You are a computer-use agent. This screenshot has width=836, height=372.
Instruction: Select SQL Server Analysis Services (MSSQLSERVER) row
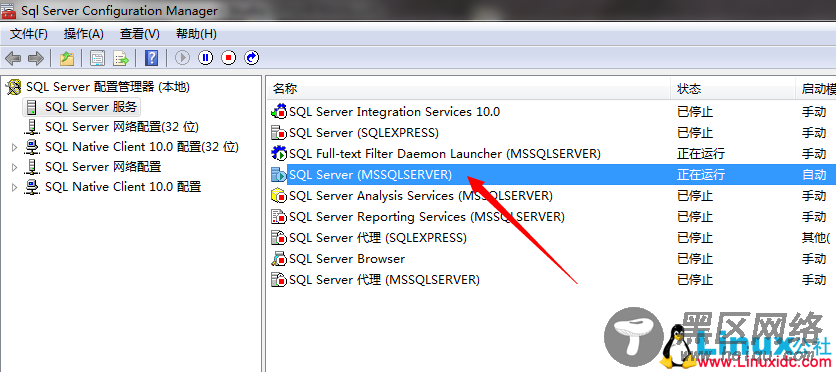coord(551,196)
